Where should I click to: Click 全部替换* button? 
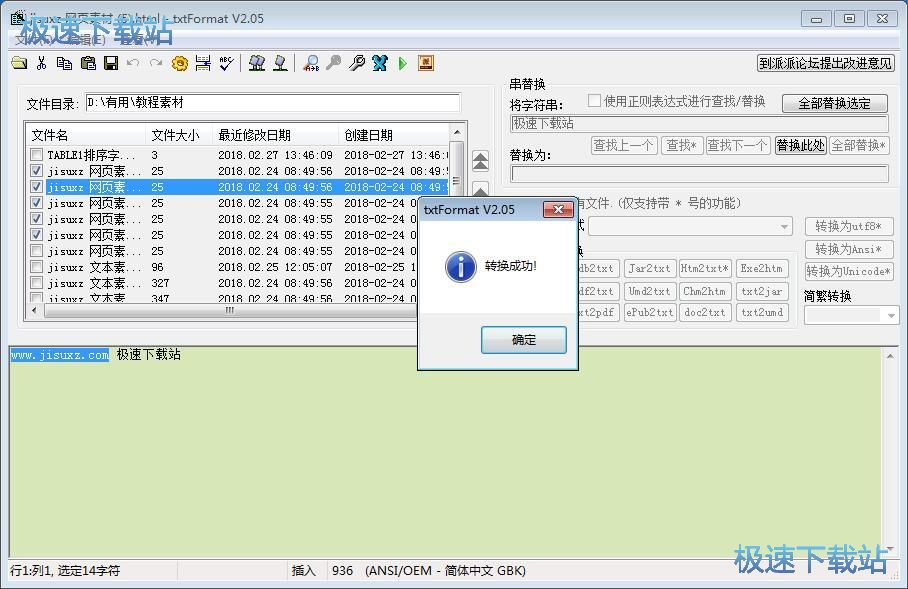pyautogui.click(x=859, y=145)
